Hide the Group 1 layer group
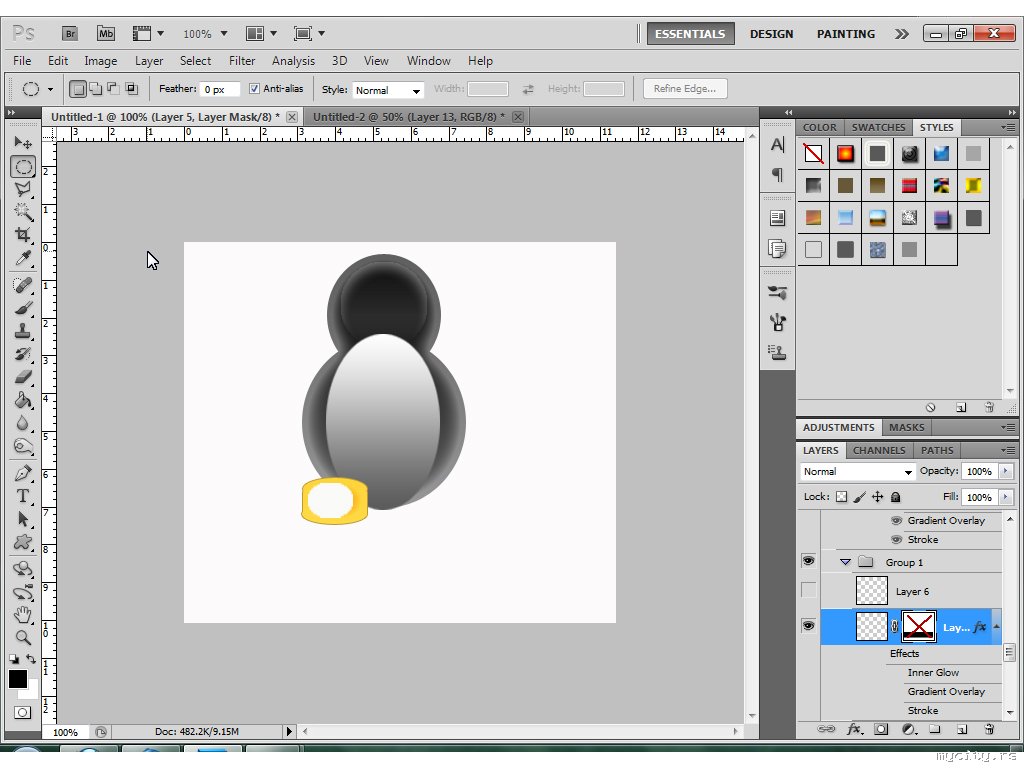This screenshot has height=768, width=1024. [x=808, y=562]
